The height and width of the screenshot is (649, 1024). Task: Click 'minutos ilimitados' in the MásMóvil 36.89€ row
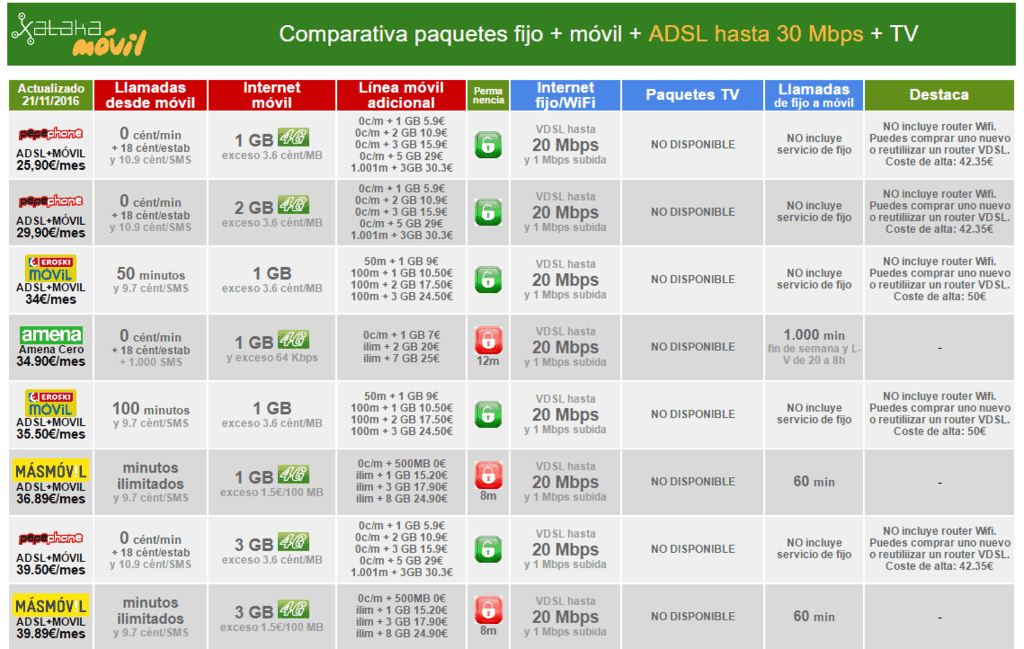pos(151,476)
